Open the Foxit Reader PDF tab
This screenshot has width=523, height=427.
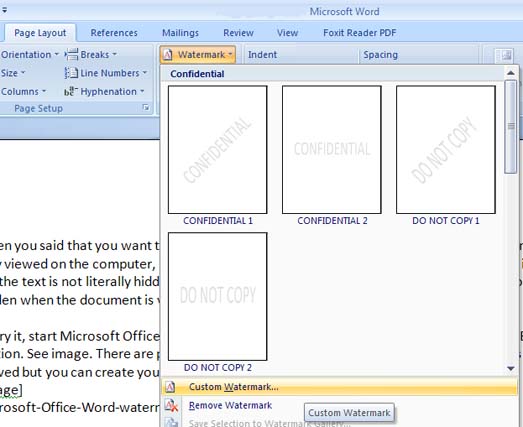[x=360, y=33]
